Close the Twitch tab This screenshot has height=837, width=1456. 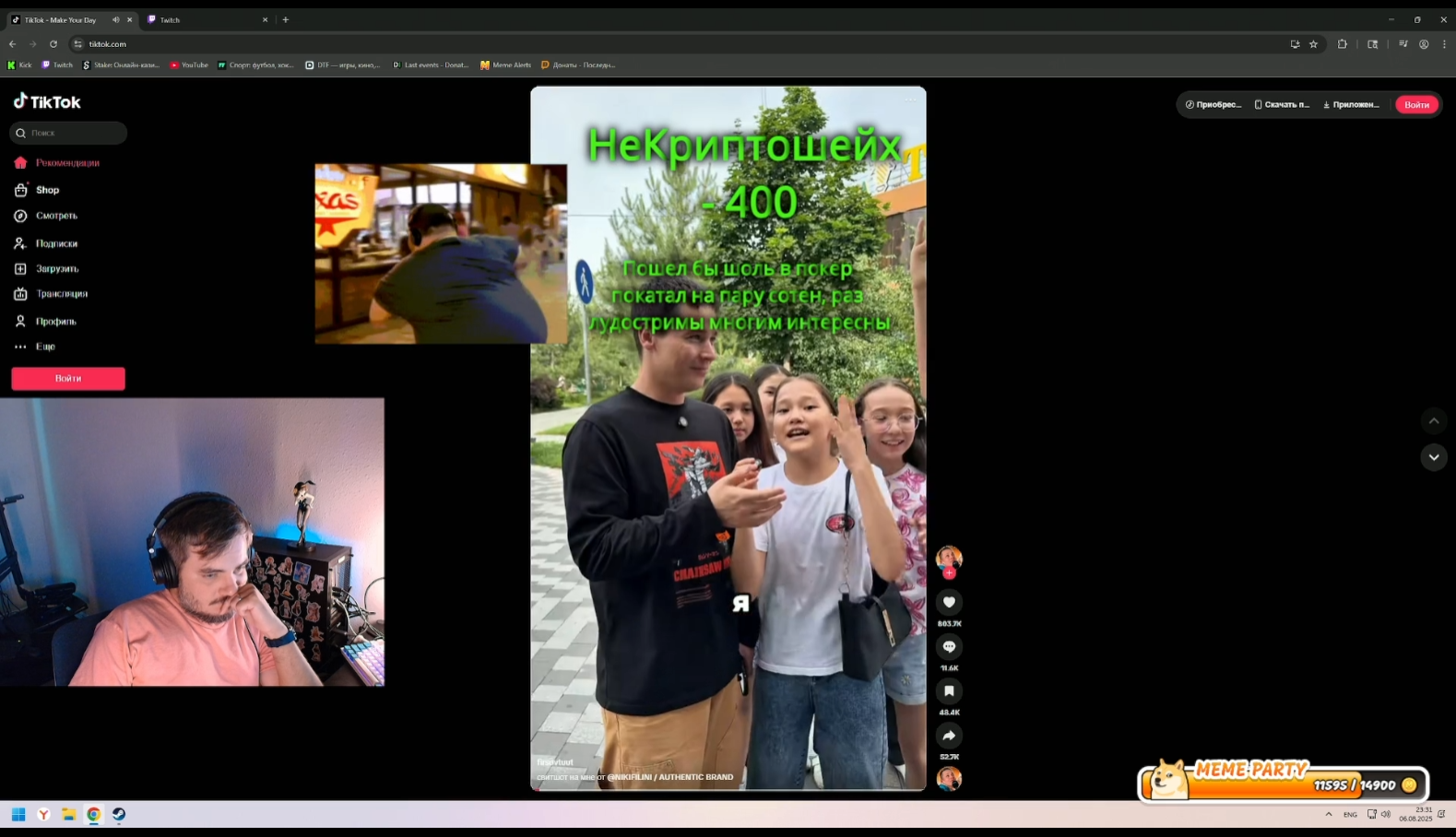click(265, 19)
